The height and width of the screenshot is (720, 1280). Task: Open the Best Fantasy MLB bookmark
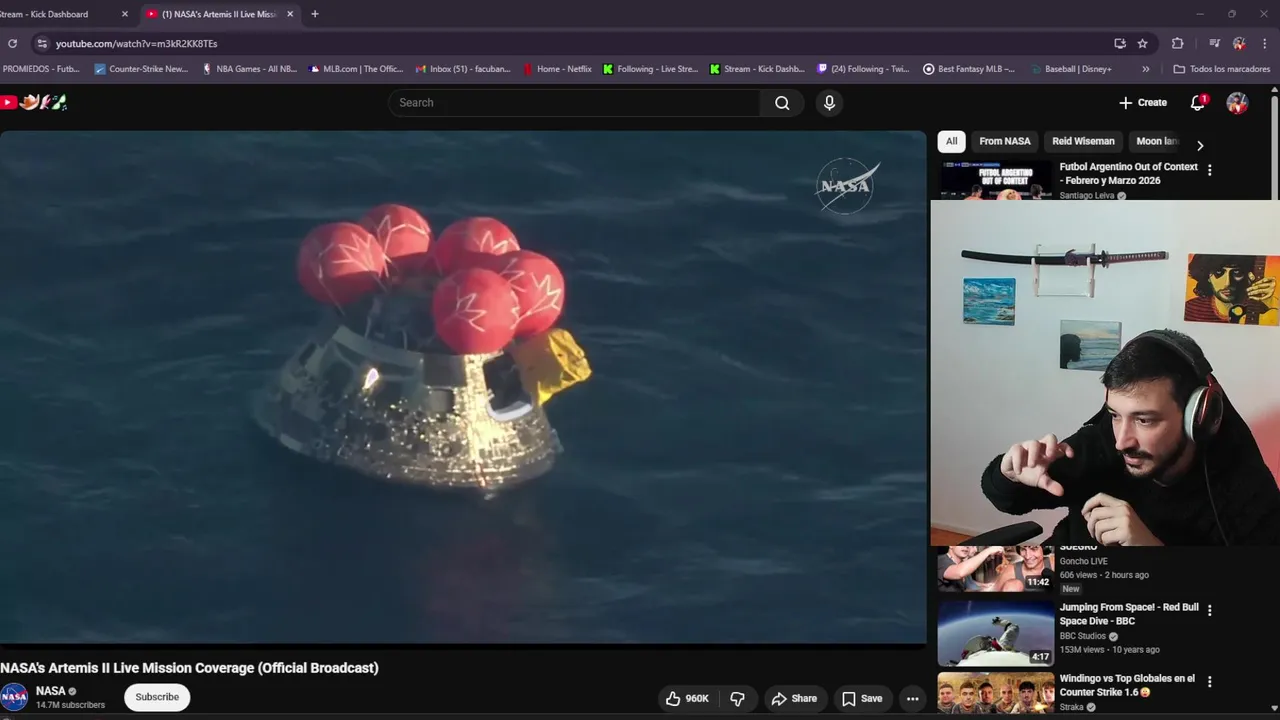tap(969, 69)
